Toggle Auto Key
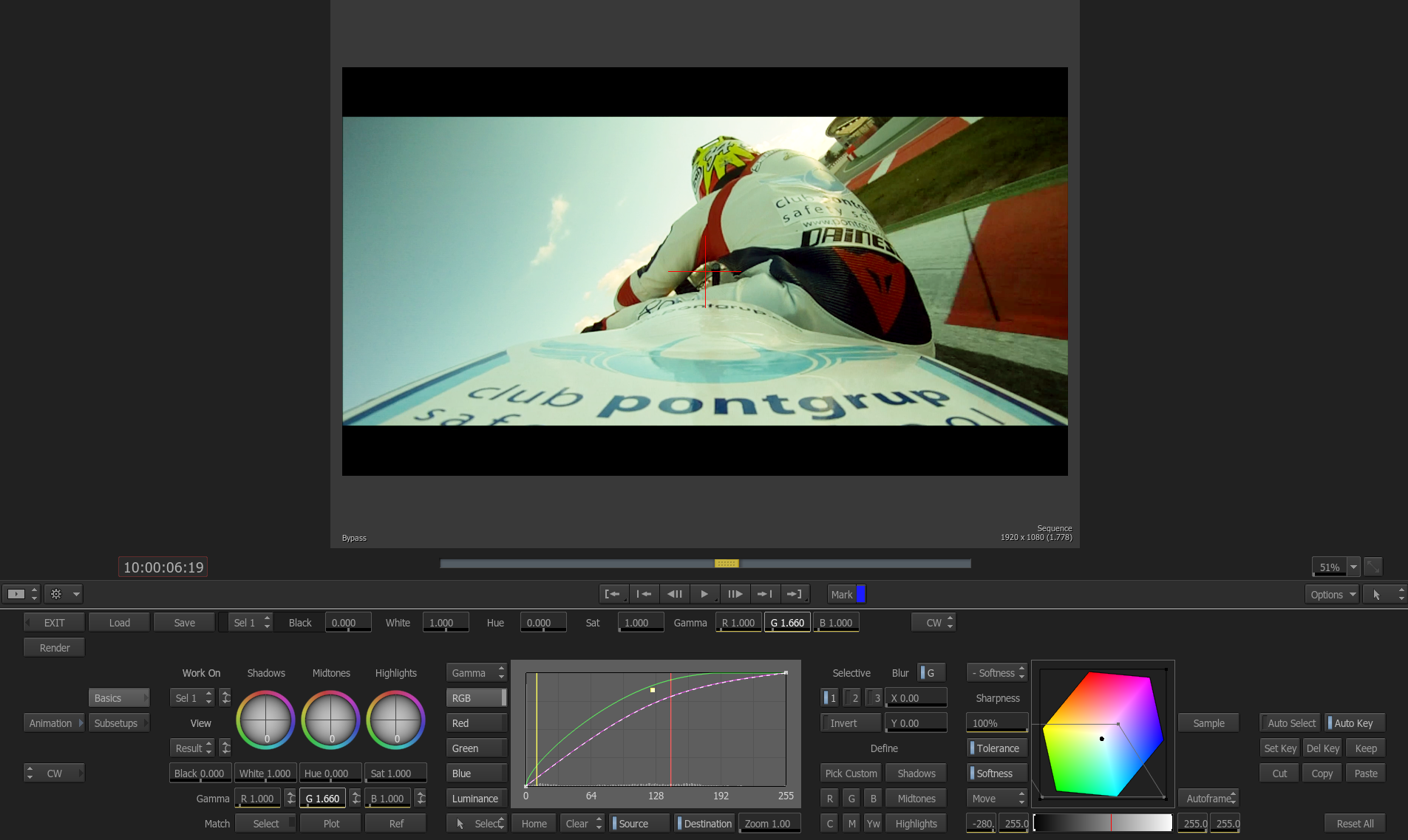 [1354, 723]
